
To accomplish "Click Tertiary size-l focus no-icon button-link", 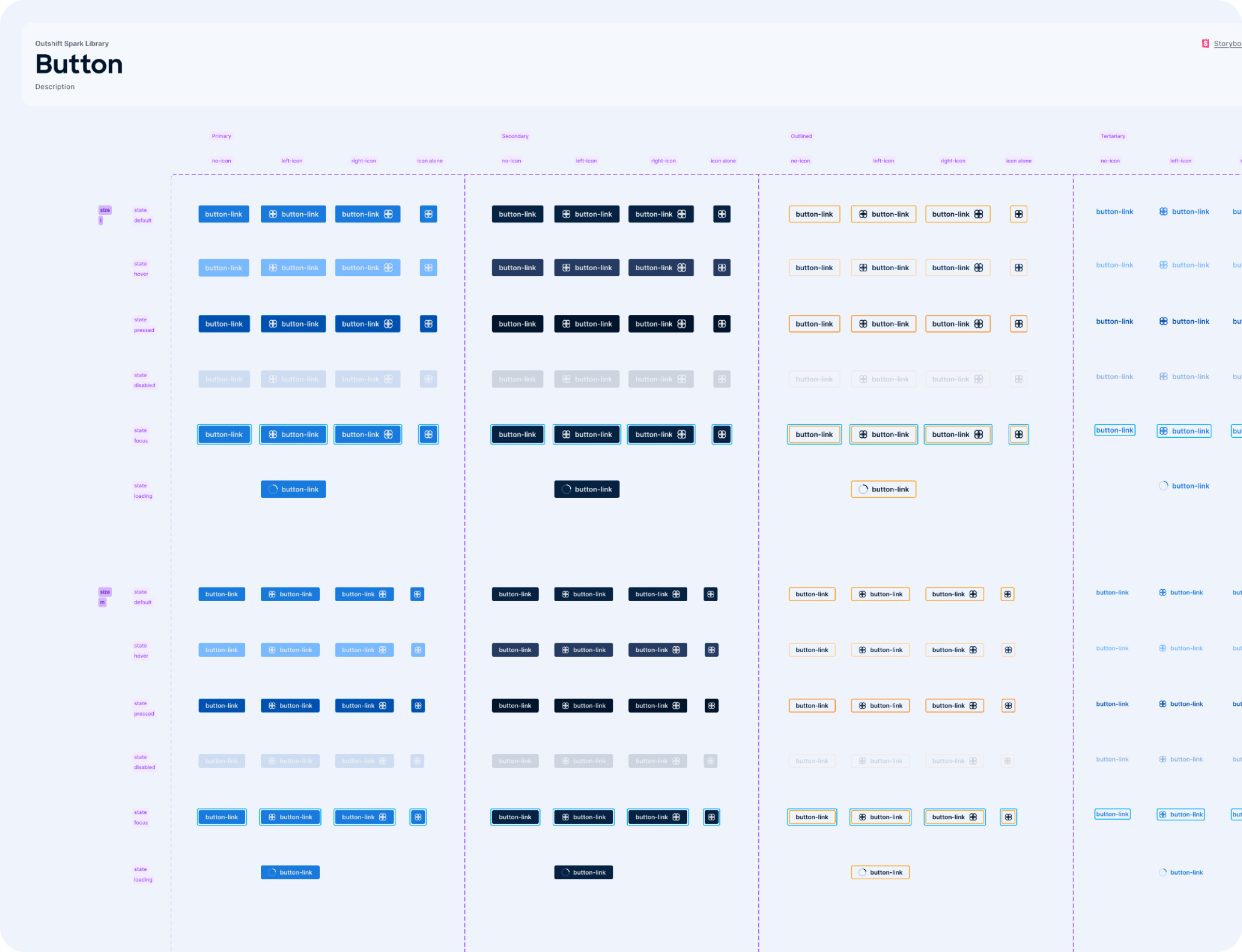I will pyautogui.click(x=1115, y=430).
